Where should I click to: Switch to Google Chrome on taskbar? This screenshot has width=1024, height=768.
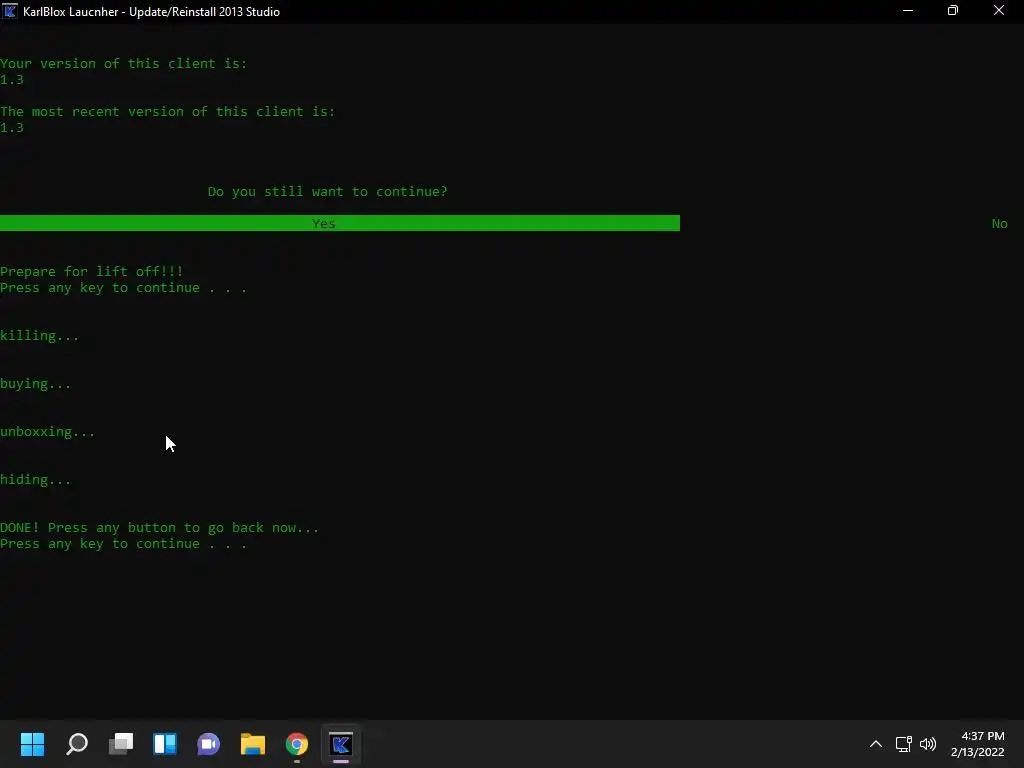[296, 744]
